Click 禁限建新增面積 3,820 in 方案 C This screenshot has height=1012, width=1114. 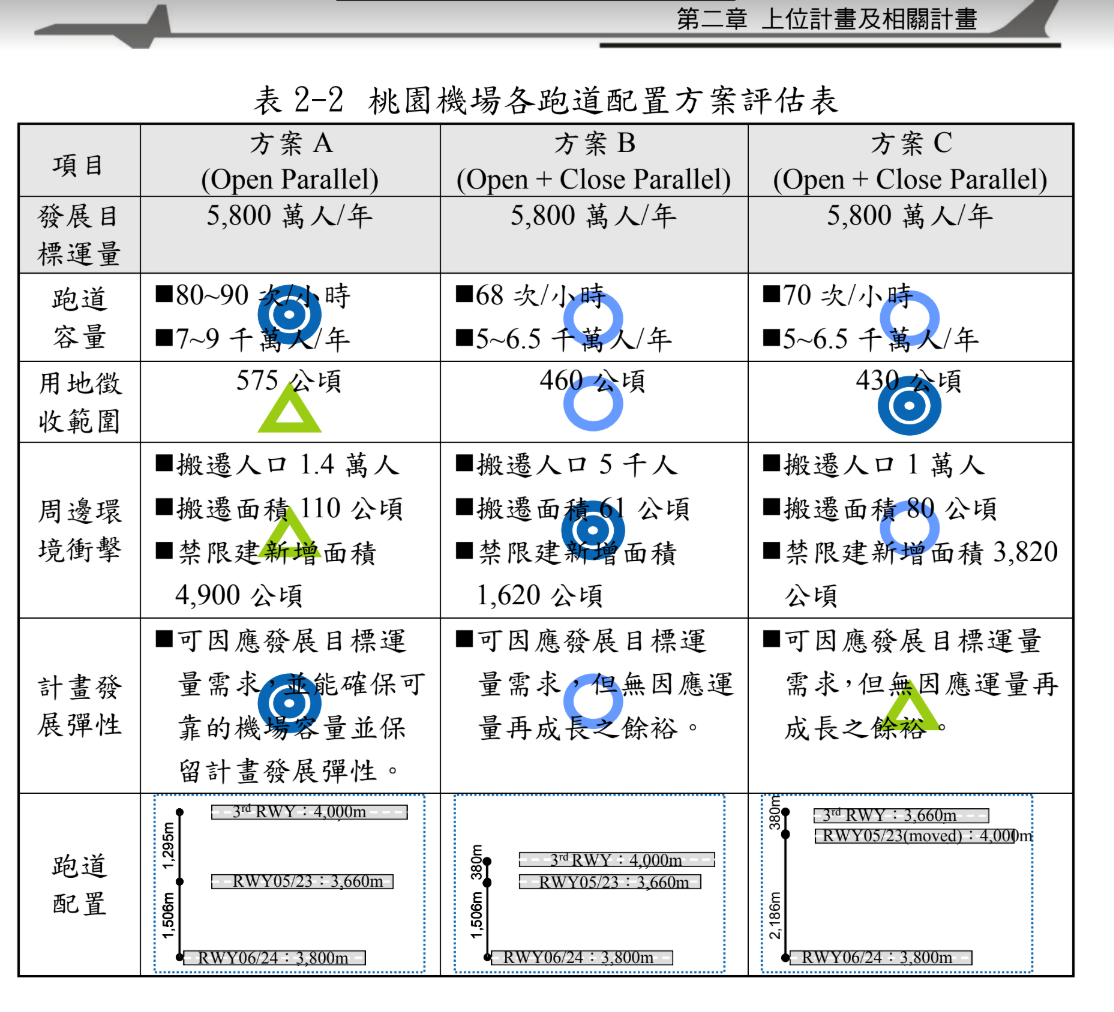pyautogui.click(x=911, y=552)
